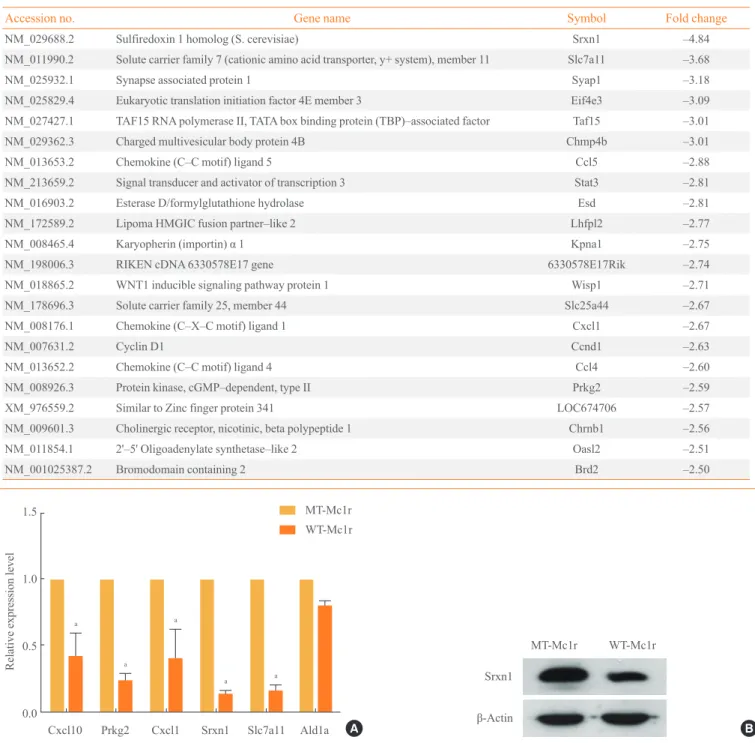Viewport: 755px width, 743px height.
Task: Click accession NM_001025387.2
Action: pos(48,469)
